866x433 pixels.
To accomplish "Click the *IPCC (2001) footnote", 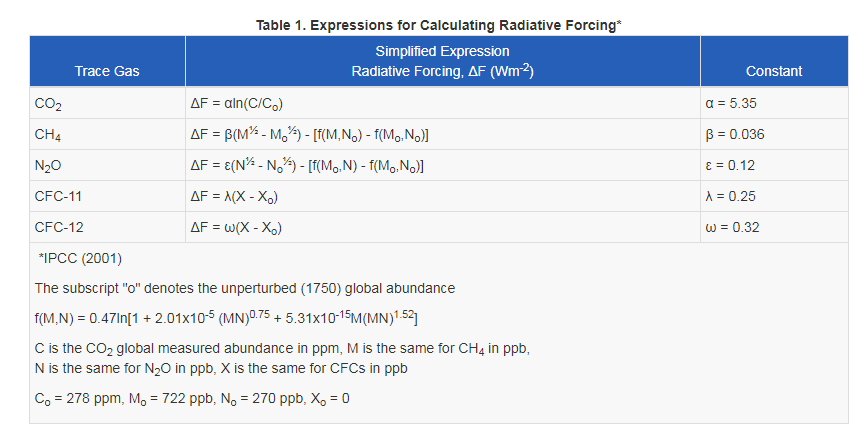I will (81, 258).
